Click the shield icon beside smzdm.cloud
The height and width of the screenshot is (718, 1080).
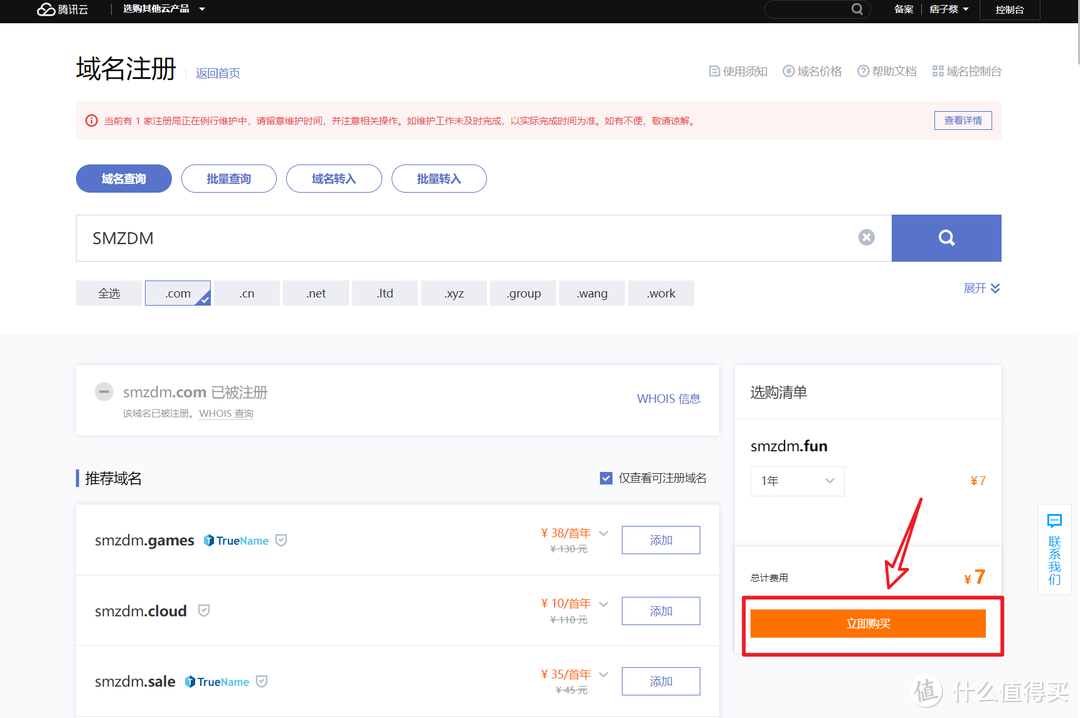(204, 611)
